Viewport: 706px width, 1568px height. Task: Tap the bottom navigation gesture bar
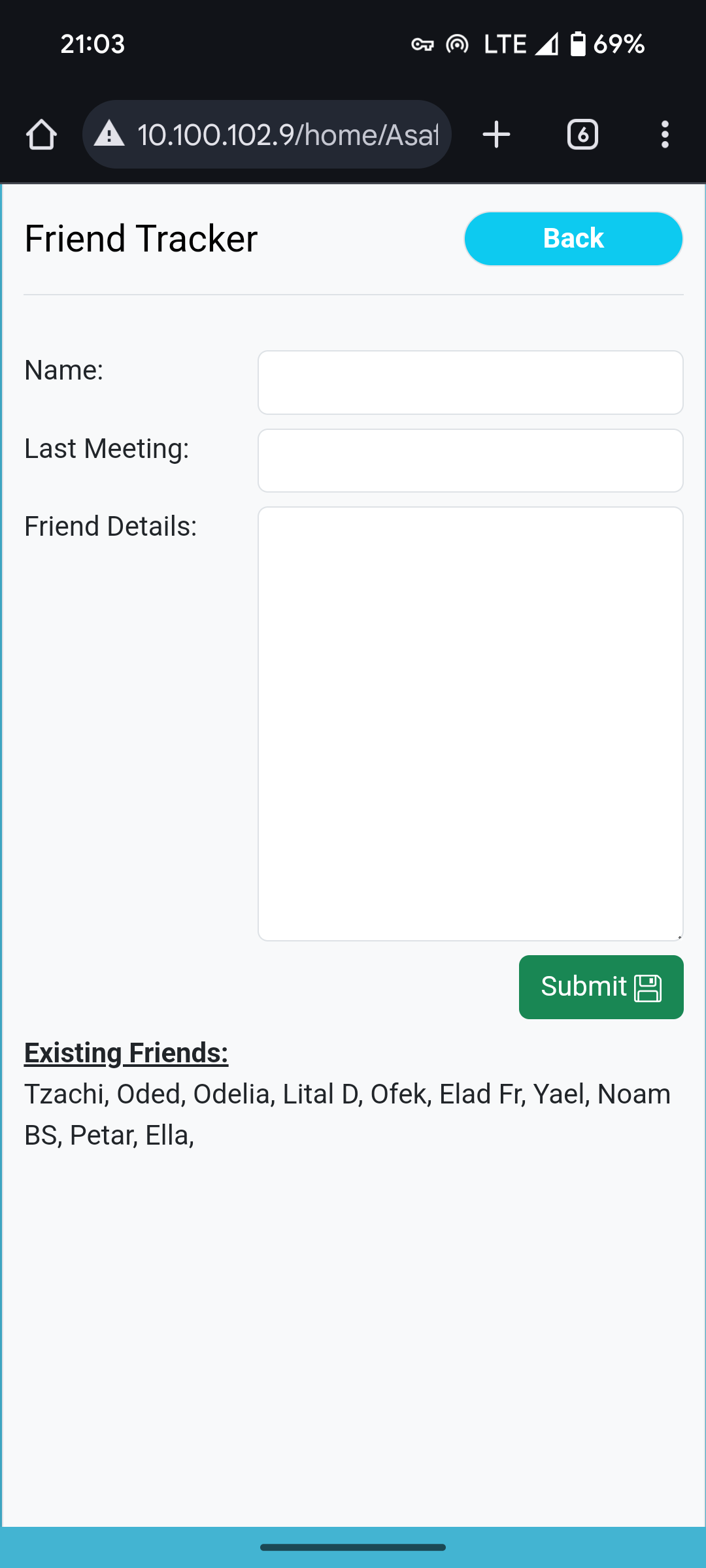353,1547
